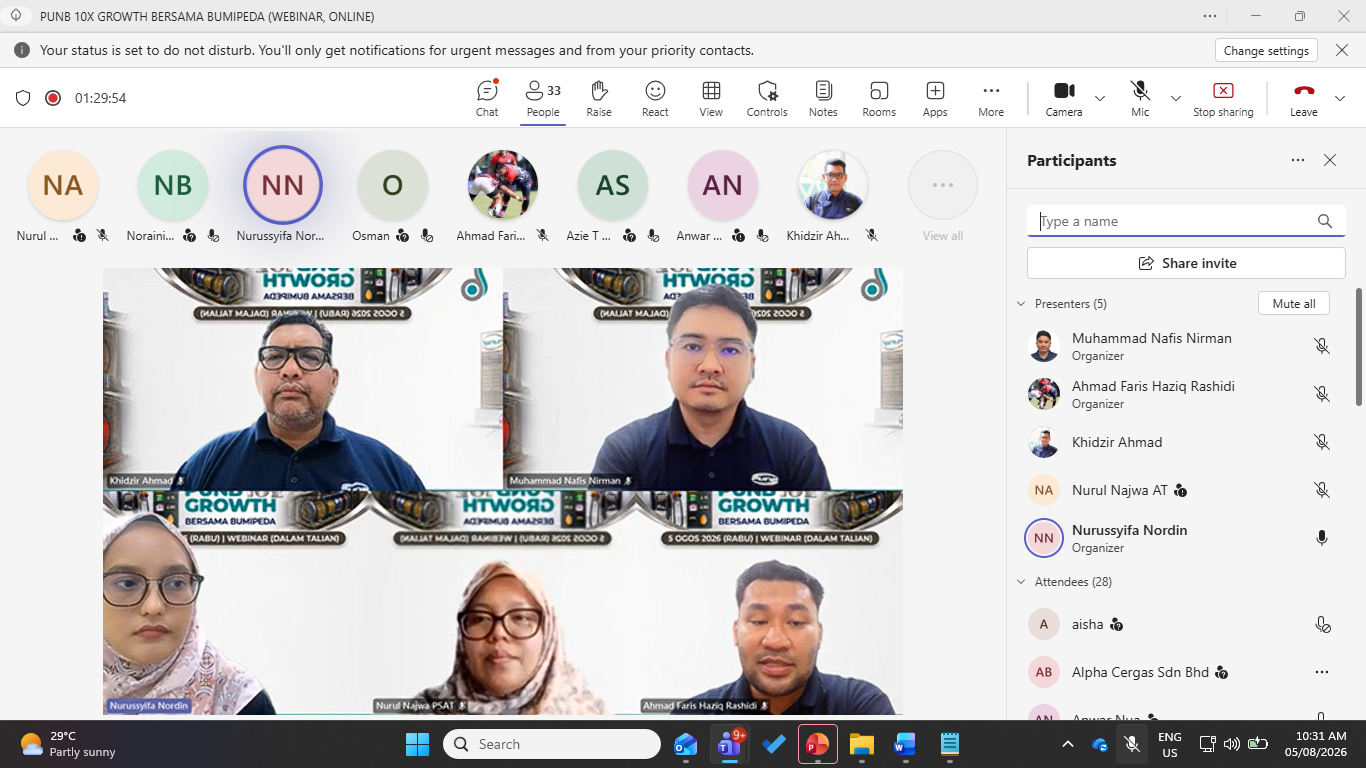Open the weather widget showing 29°C
Viewport: 1366px width, 768px height.
(x=68, y=744)
